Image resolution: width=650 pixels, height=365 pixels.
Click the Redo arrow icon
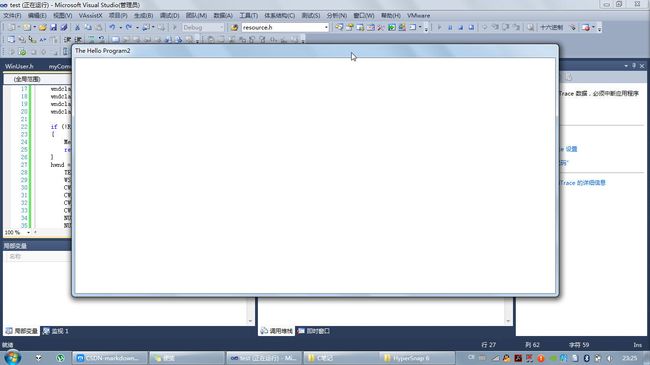129,27
